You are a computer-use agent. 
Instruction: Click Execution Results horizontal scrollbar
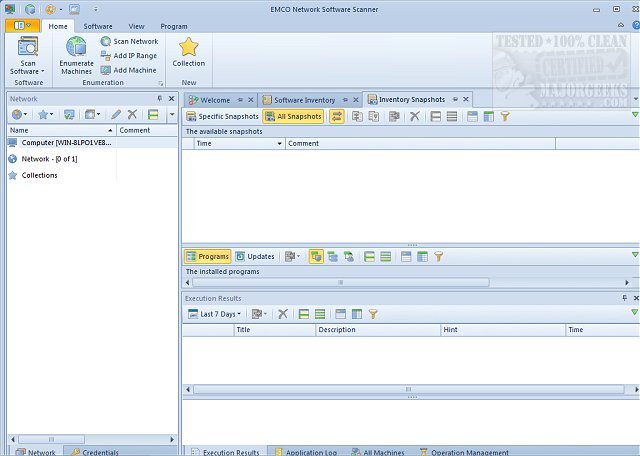tap(408, 389)
